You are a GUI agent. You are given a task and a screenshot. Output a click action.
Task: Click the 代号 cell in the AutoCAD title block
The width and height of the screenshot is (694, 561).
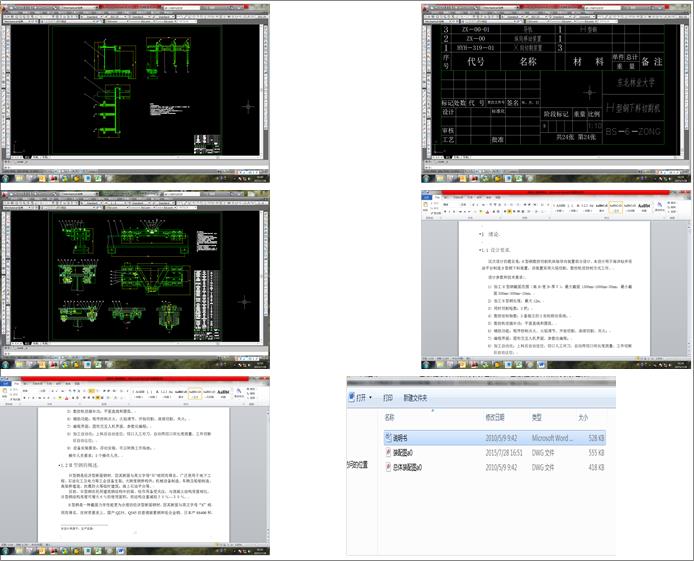pyautogui.click(x=476, y=61)
